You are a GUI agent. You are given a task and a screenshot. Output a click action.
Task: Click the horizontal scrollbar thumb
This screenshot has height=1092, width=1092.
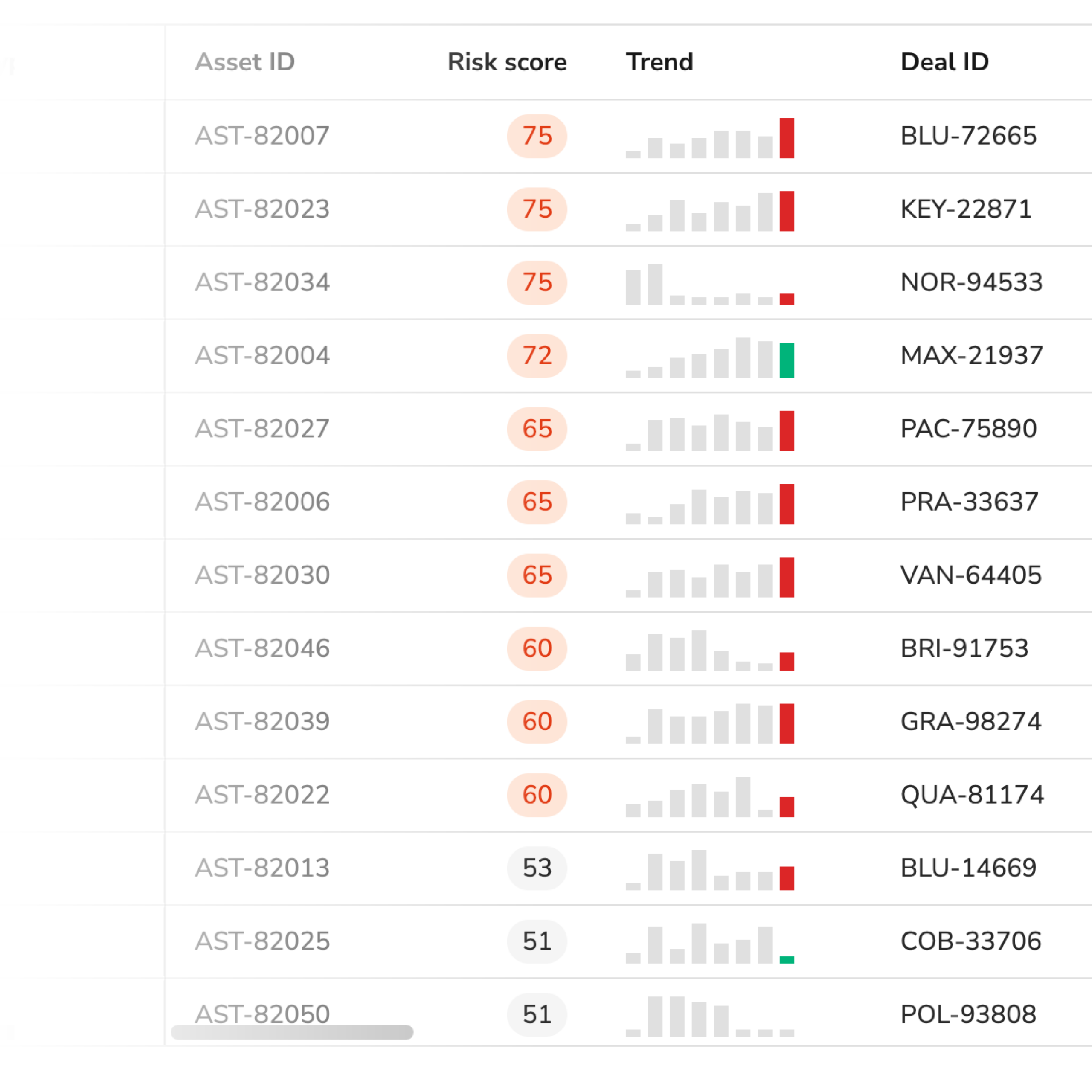click(x=292, y=1032)
